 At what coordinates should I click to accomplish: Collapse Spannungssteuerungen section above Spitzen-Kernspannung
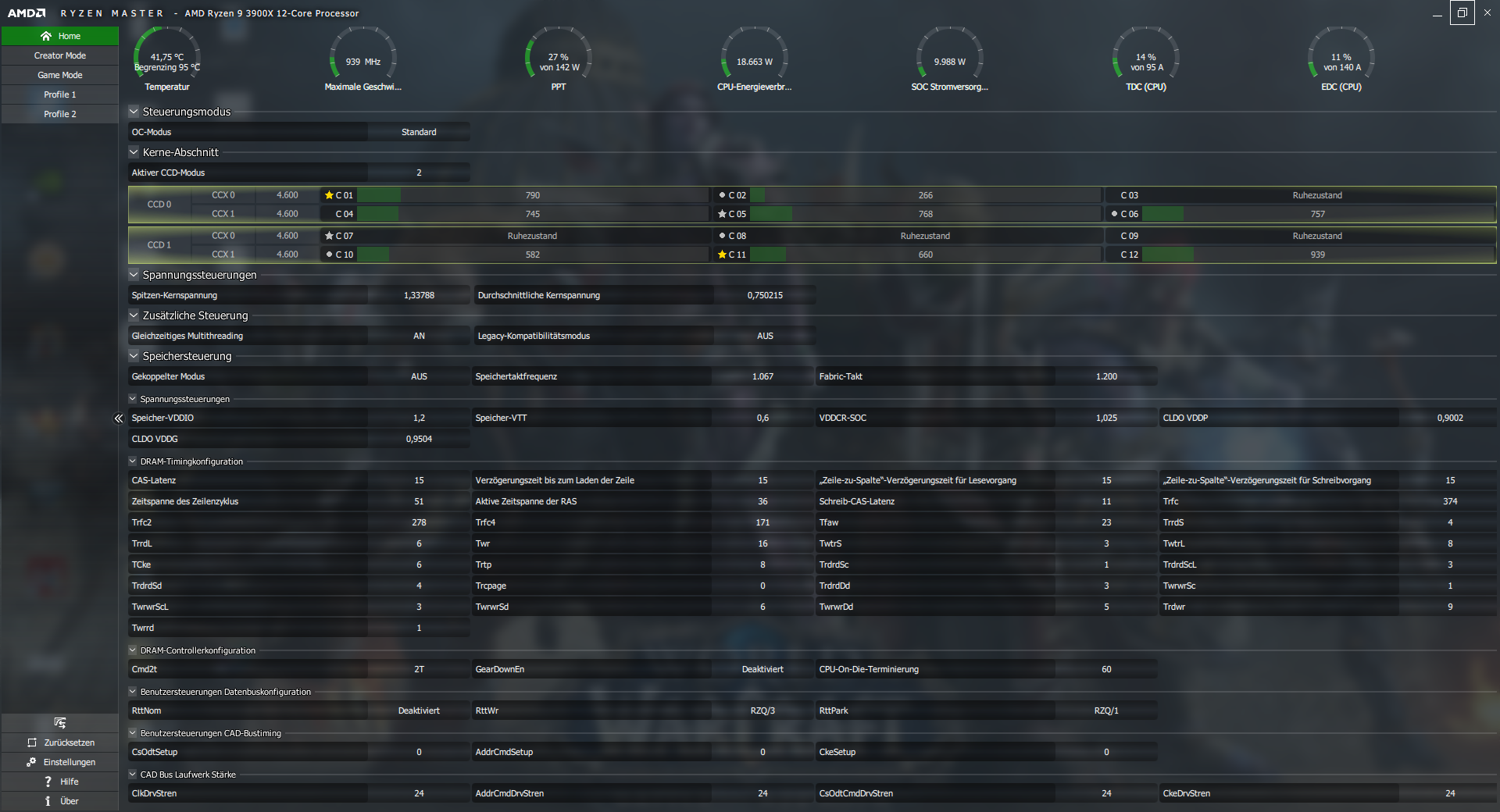pyautogui.click(x=134, y=275)
